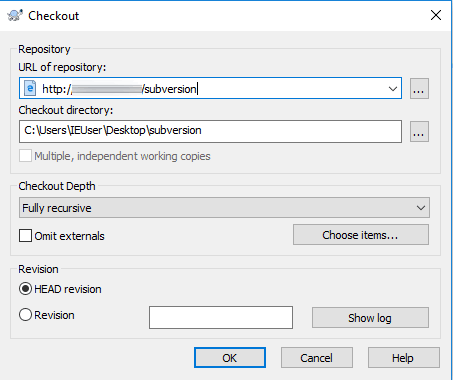Open the Show log button
The image size is (453, 380).
point(370,318)
